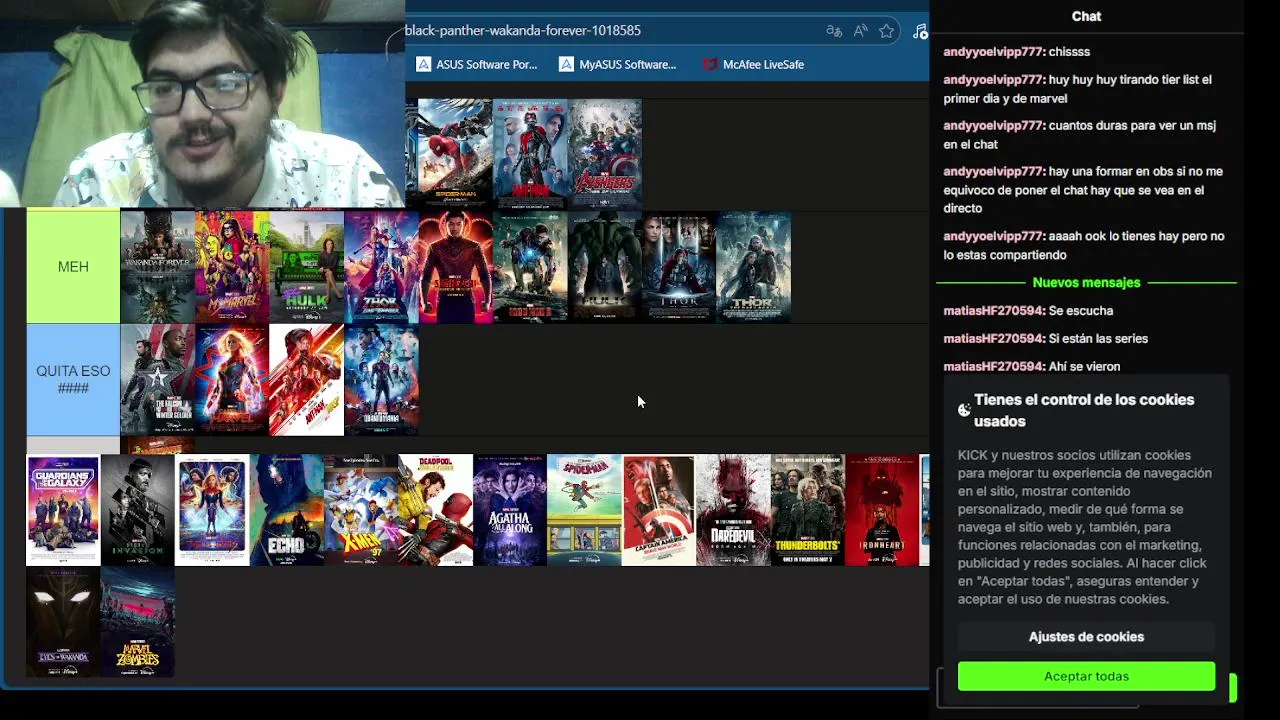Select the Agatha All Along poster
The width and height of the screenshot is (1280, 720).
(510, 510)
